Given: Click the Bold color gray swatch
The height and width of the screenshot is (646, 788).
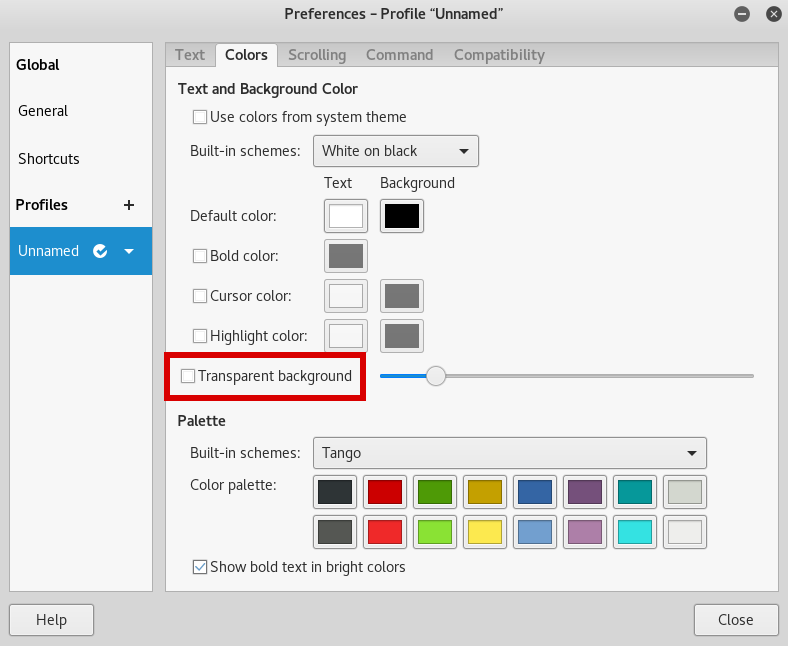Looking at the screenshot, I should [x=346, y=256].
